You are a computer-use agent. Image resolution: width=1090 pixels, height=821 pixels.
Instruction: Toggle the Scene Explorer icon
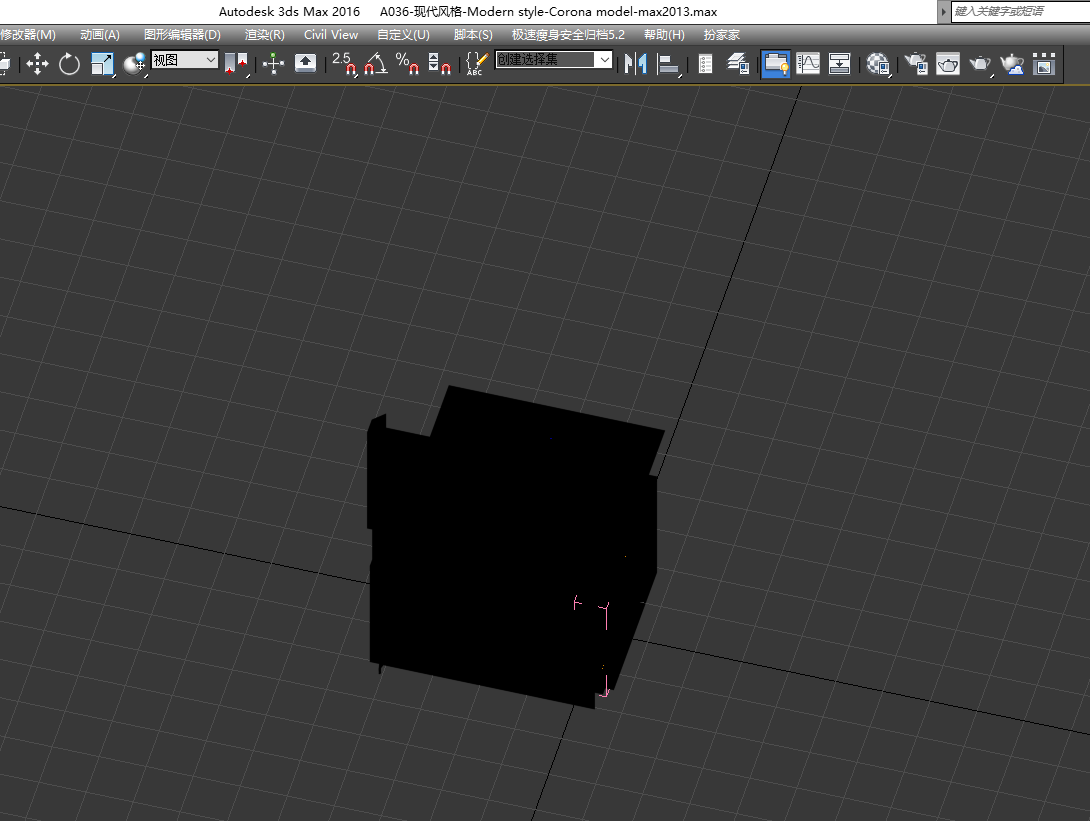click(705, 64)
